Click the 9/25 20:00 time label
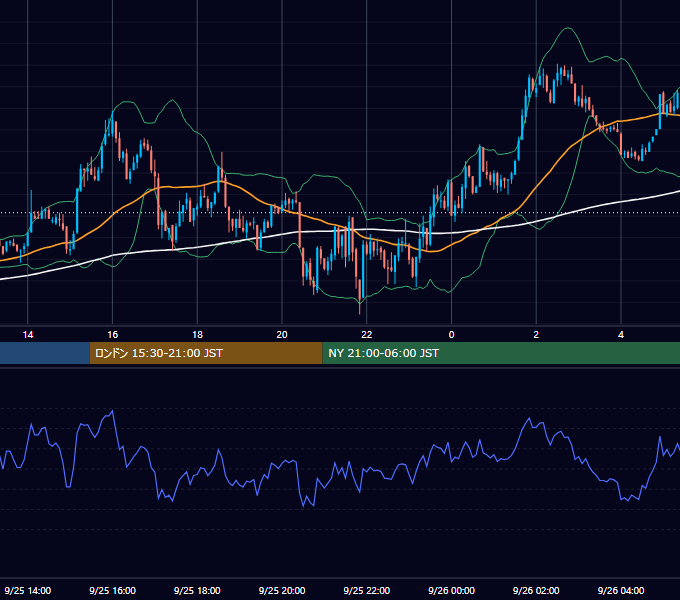 point(282,590)
